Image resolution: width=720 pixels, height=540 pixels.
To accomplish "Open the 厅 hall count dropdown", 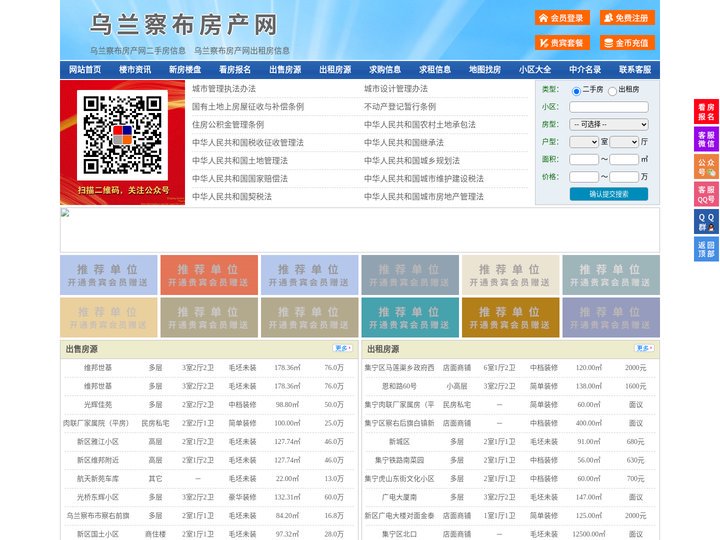I will coord(624,142).
